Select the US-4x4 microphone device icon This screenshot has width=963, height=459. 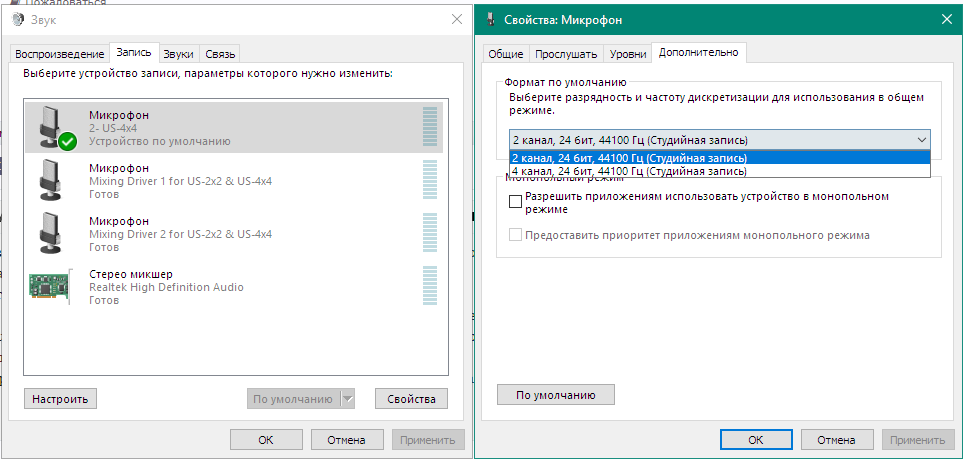tap(57, 127)
